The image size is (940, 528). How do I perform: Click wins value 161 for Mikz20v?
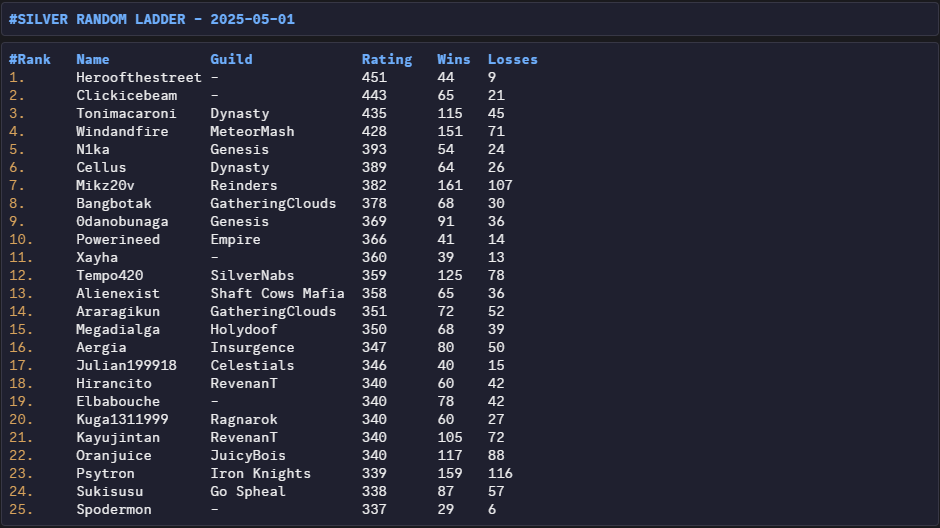450,185
